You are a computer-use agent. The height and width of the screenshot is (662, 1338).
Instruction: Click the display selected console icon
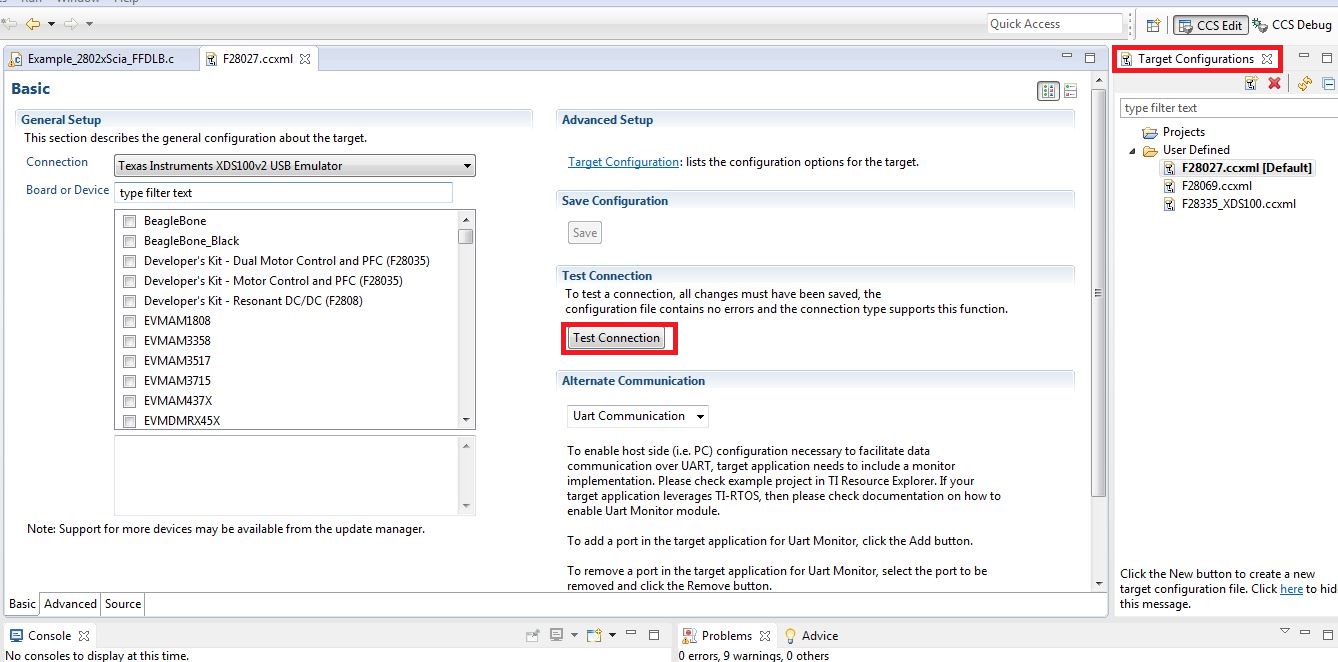(x=557, y=635)
